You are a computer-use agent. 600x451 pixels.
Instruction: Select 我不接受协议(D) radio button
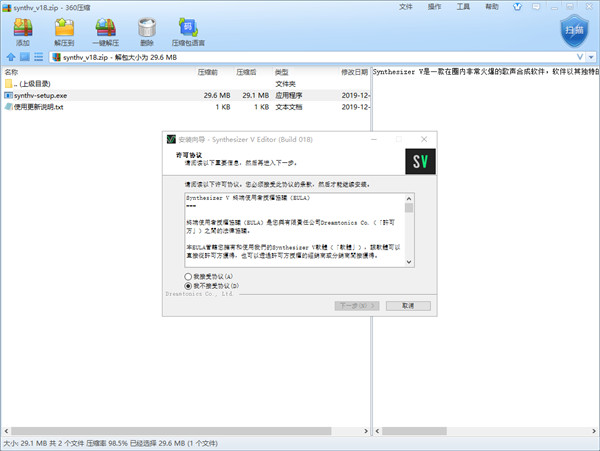point(188,286)
